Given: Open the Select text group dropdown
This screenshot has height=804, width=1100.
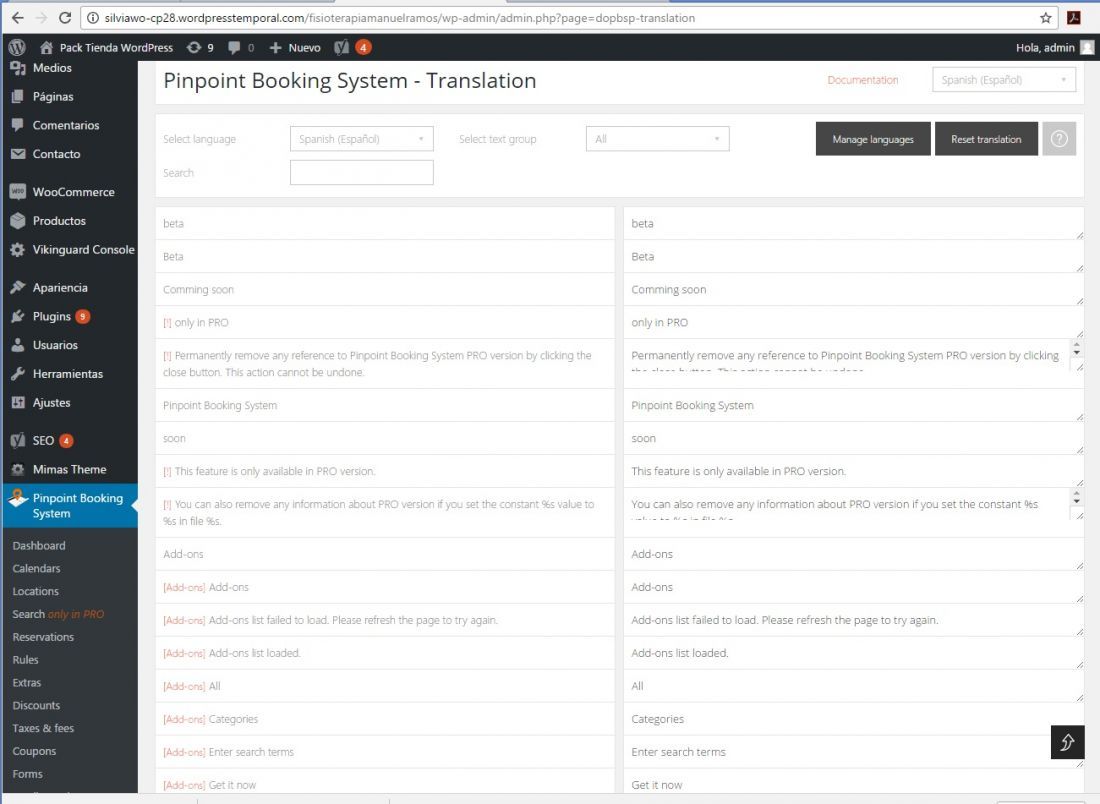Looking at the screenshot, I should click(657, 139).
